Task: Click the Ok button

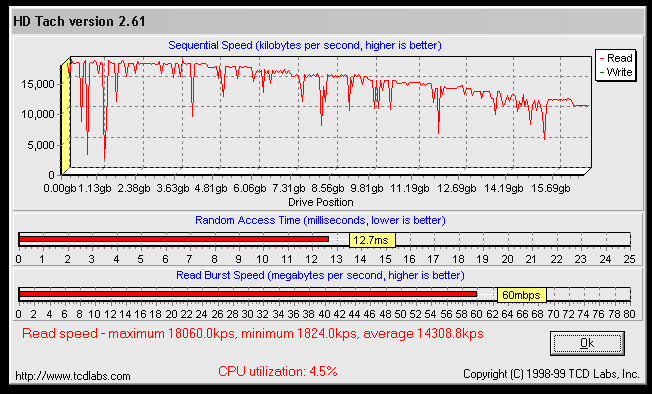Action: point(587,343)
